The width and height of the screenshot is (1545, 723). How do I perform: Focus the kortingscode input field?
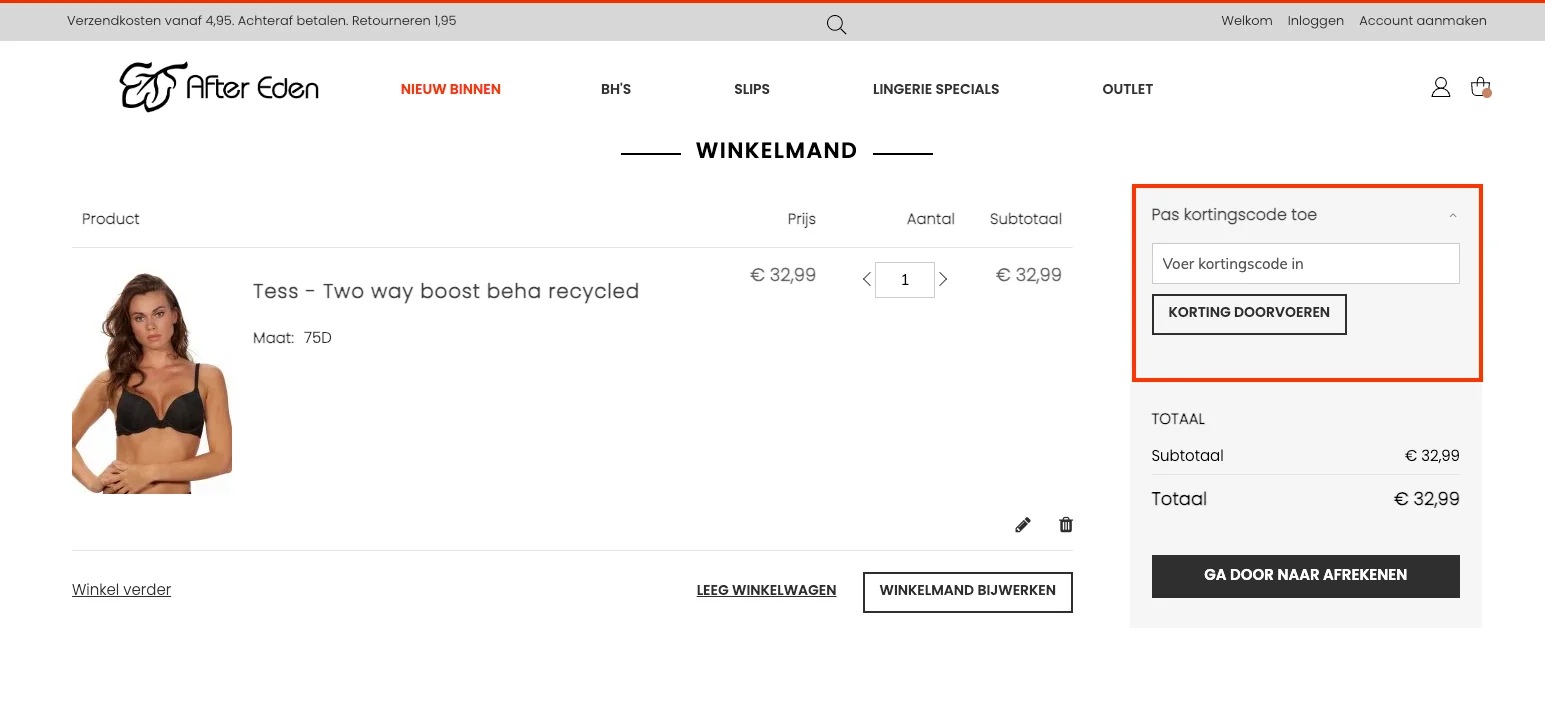[x=1305, y=264]
